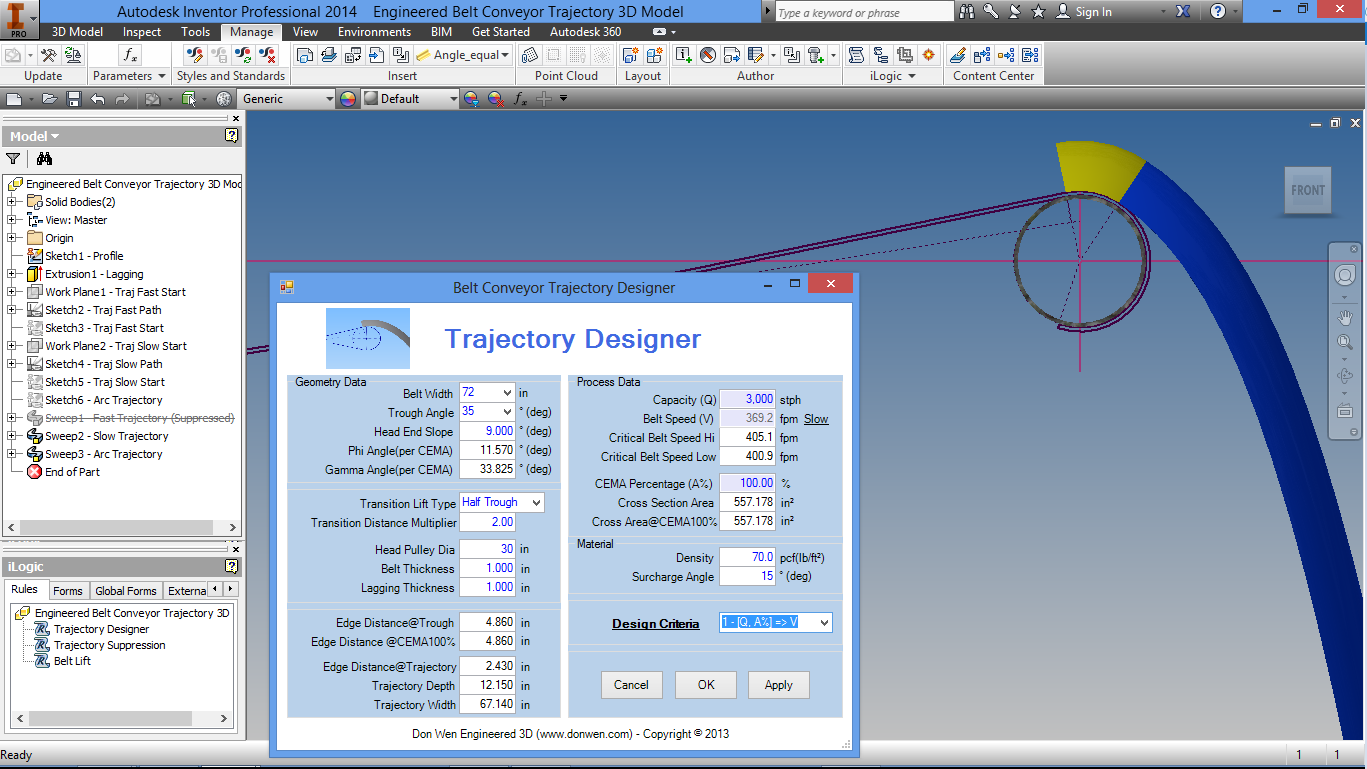
Task: Click the Styles Editor icon in the ribbon
Action: [195, 55]
